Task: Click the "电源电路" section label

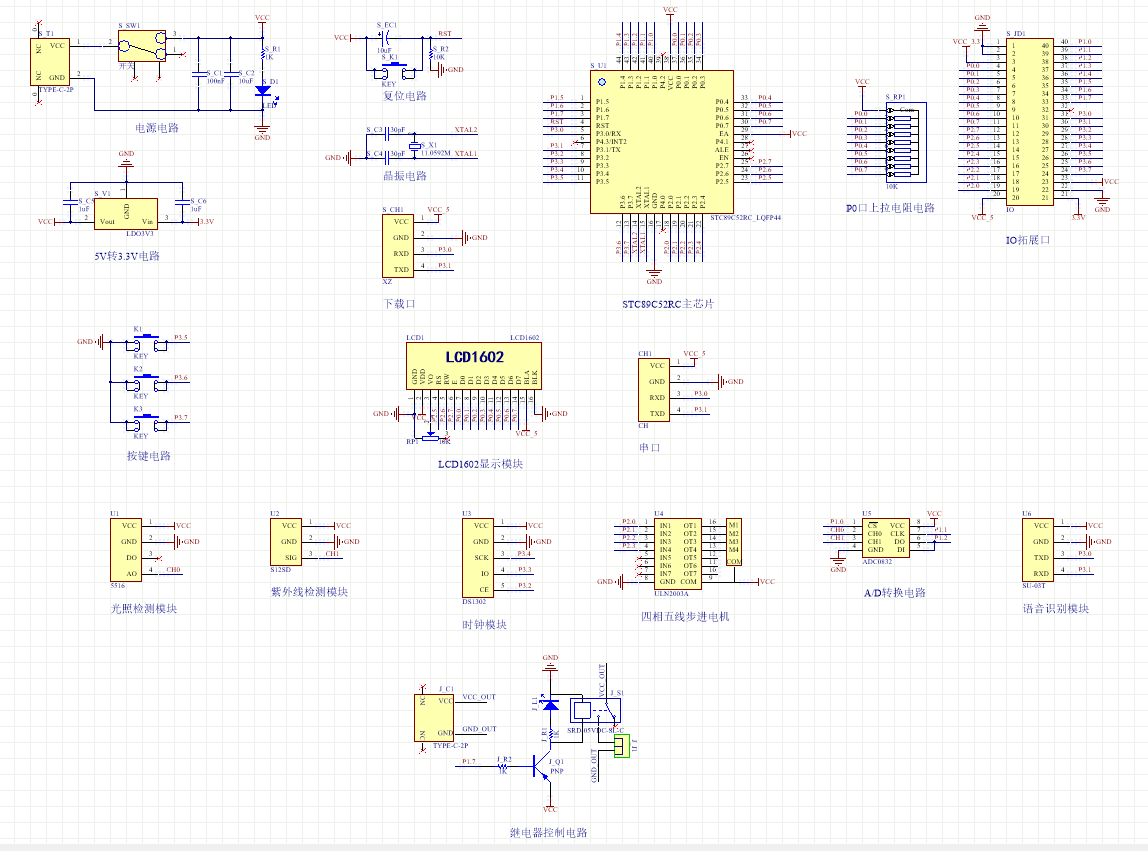Action: click(157, 128)
